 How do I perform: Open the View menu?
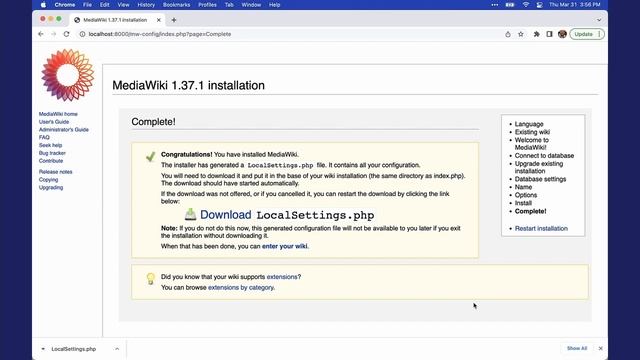(123, 5)
